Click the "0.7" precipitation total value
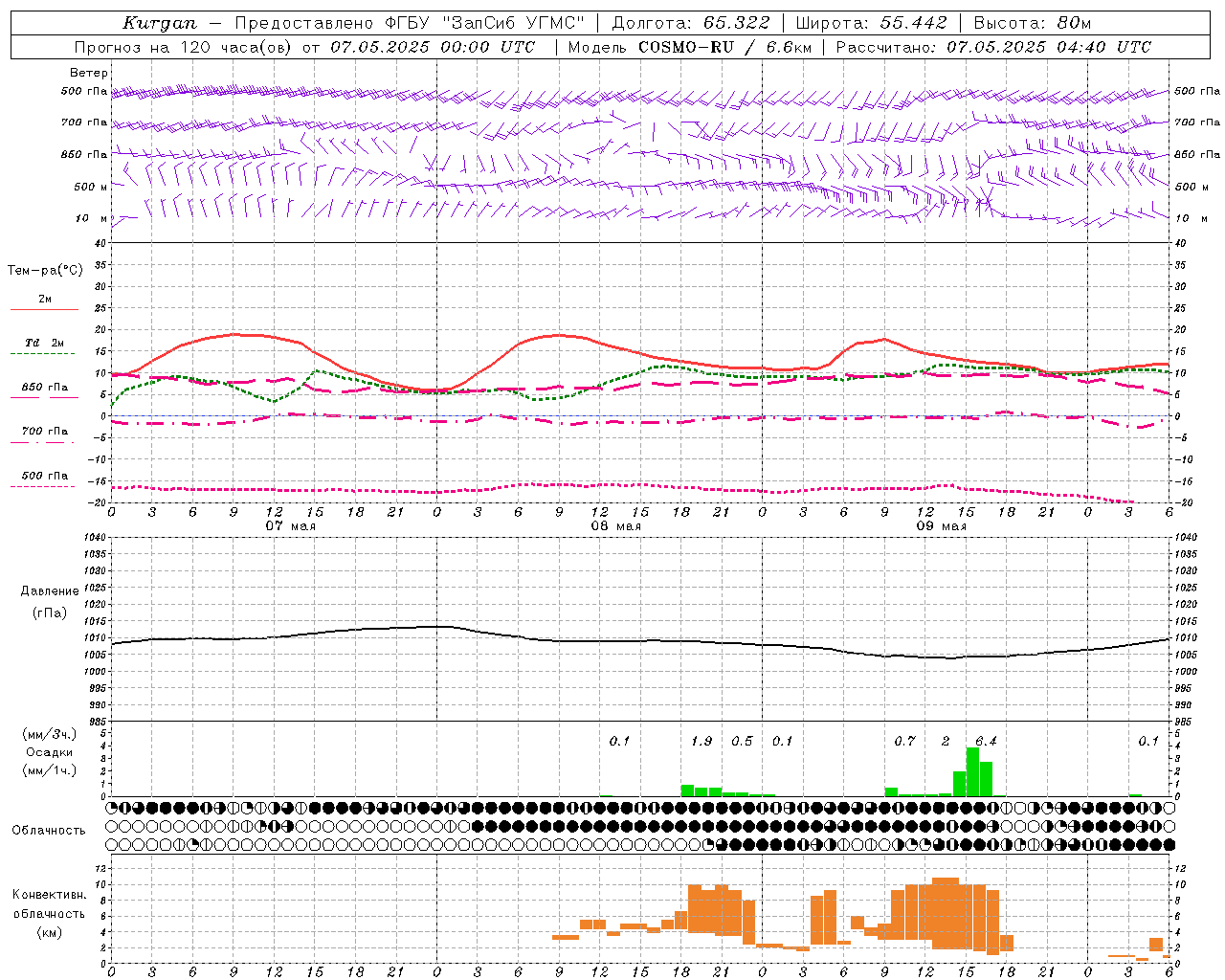Viewport: 1225px width, 980px height. click(x=904, y=742)
